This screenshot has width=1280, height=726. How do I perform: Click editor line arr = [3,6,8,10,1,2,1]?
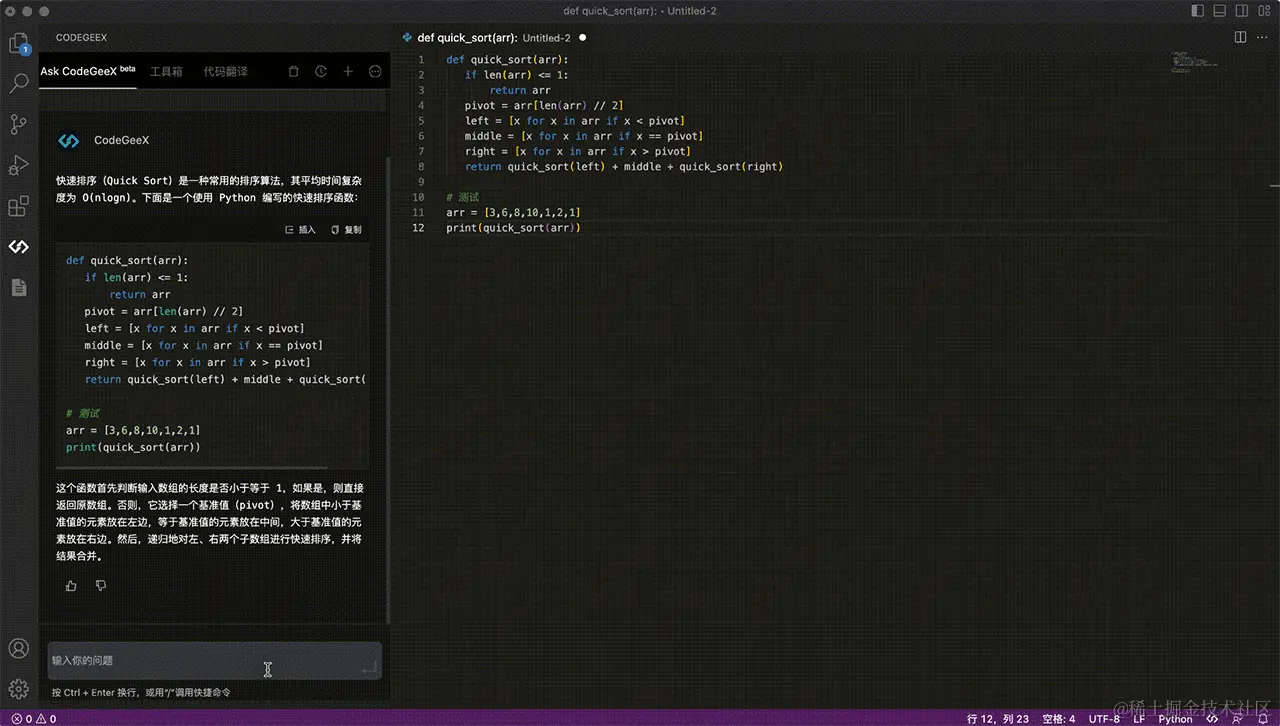pos(513,213)
